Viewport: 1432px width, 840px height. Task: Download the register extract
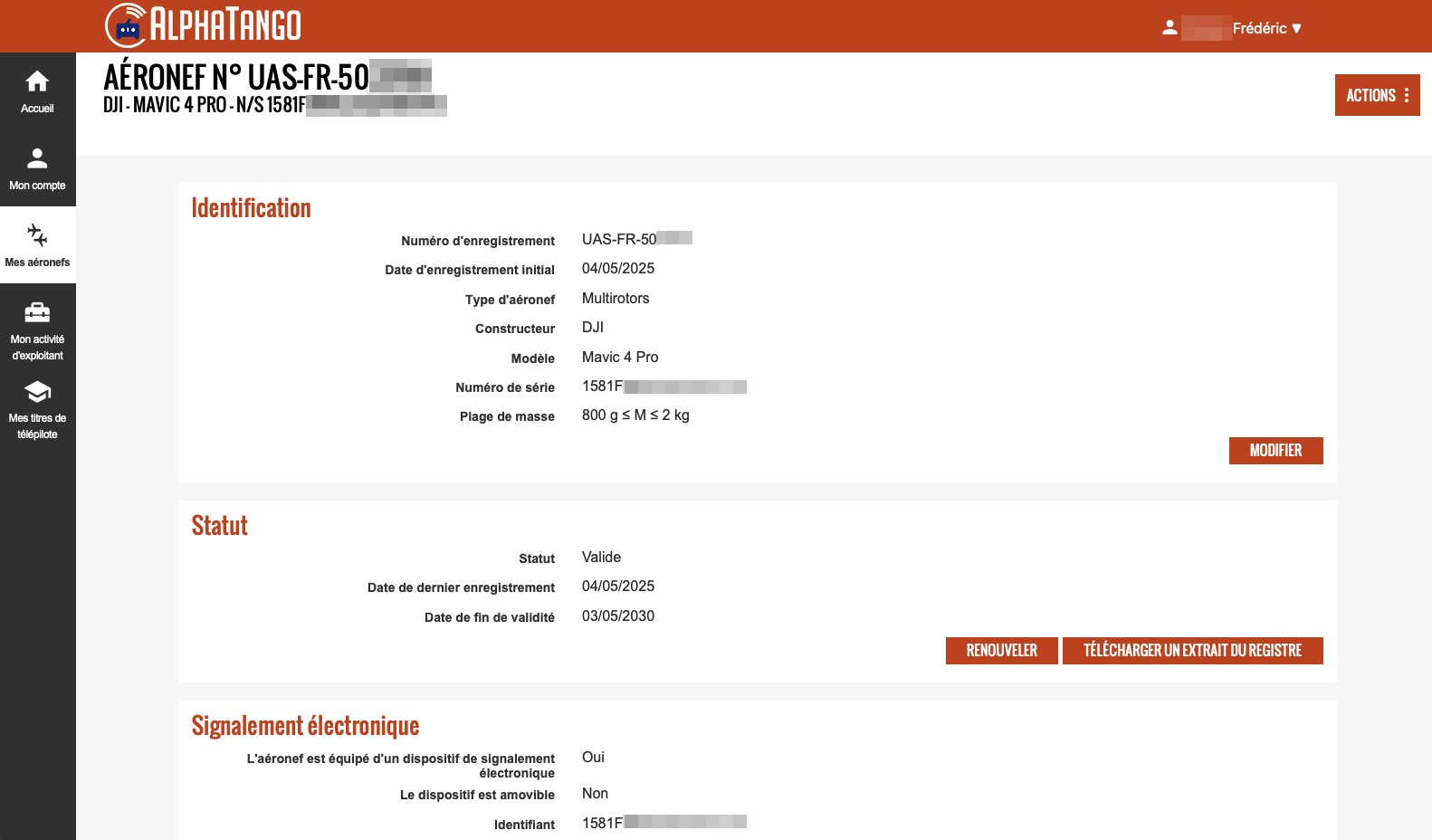1192,651
